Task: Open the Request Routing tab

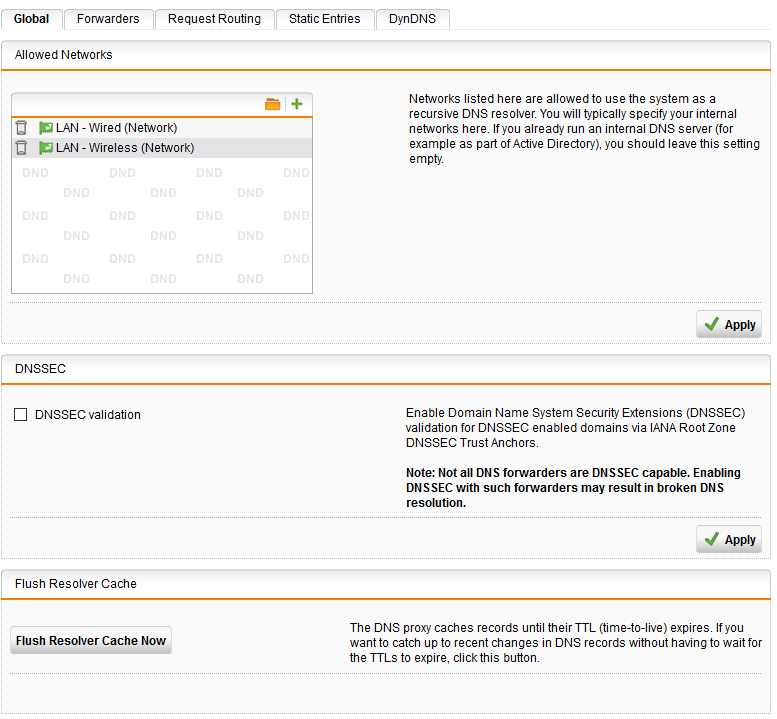Action: click(214, 19)
